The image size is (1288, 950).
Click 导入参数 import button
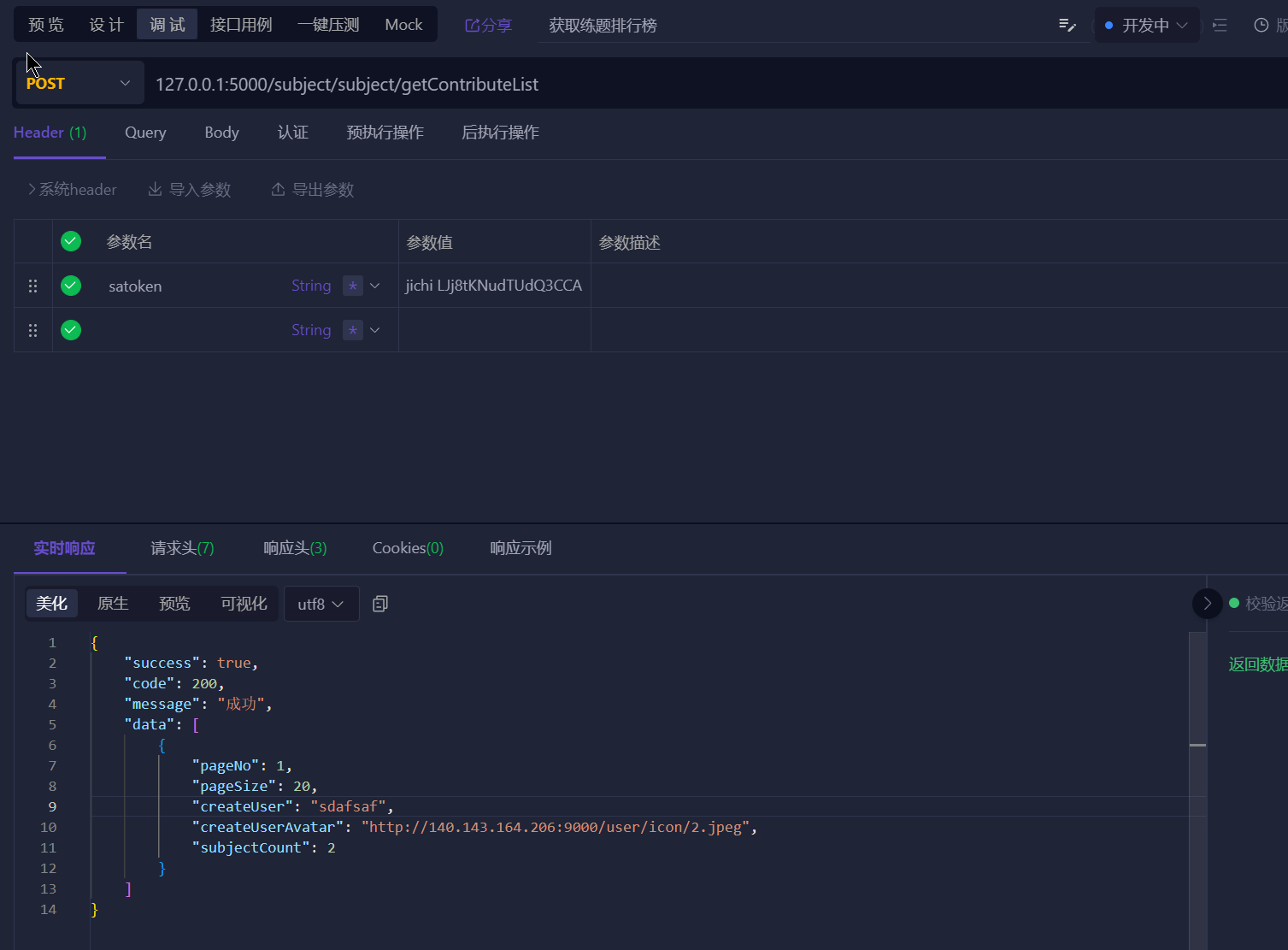[190, 190]
